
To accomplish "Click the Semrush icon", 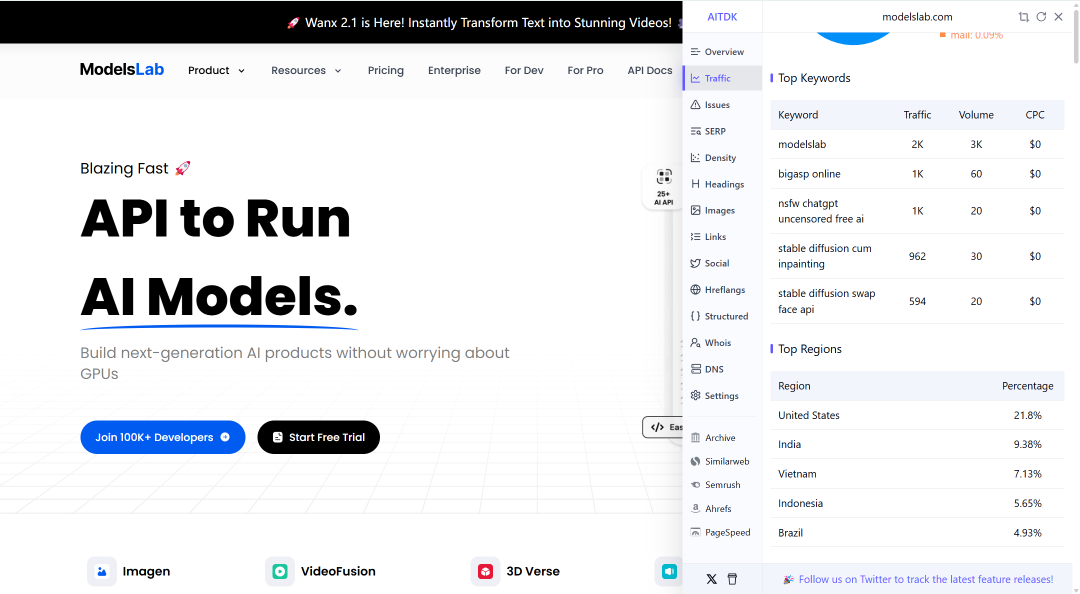I will pyautogui.click(x=696, y=484).
